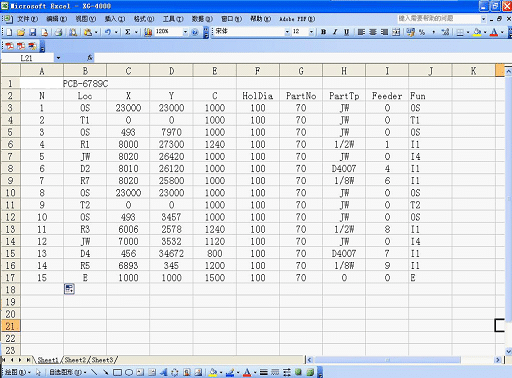The image size is (512, 378).
Task: Expand the Undo history dropdown arrow
Action: [x=116, y=32]
